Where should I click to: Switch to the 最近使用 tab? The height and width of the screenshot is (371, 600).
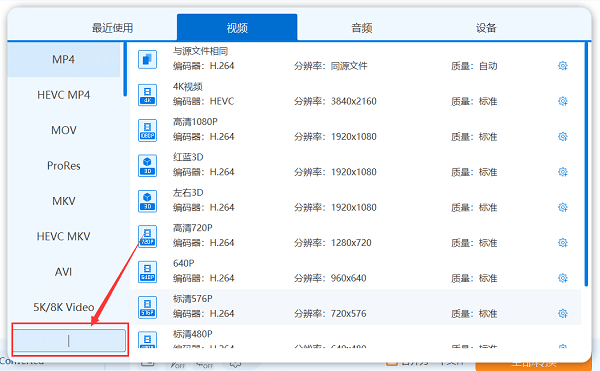112,28
